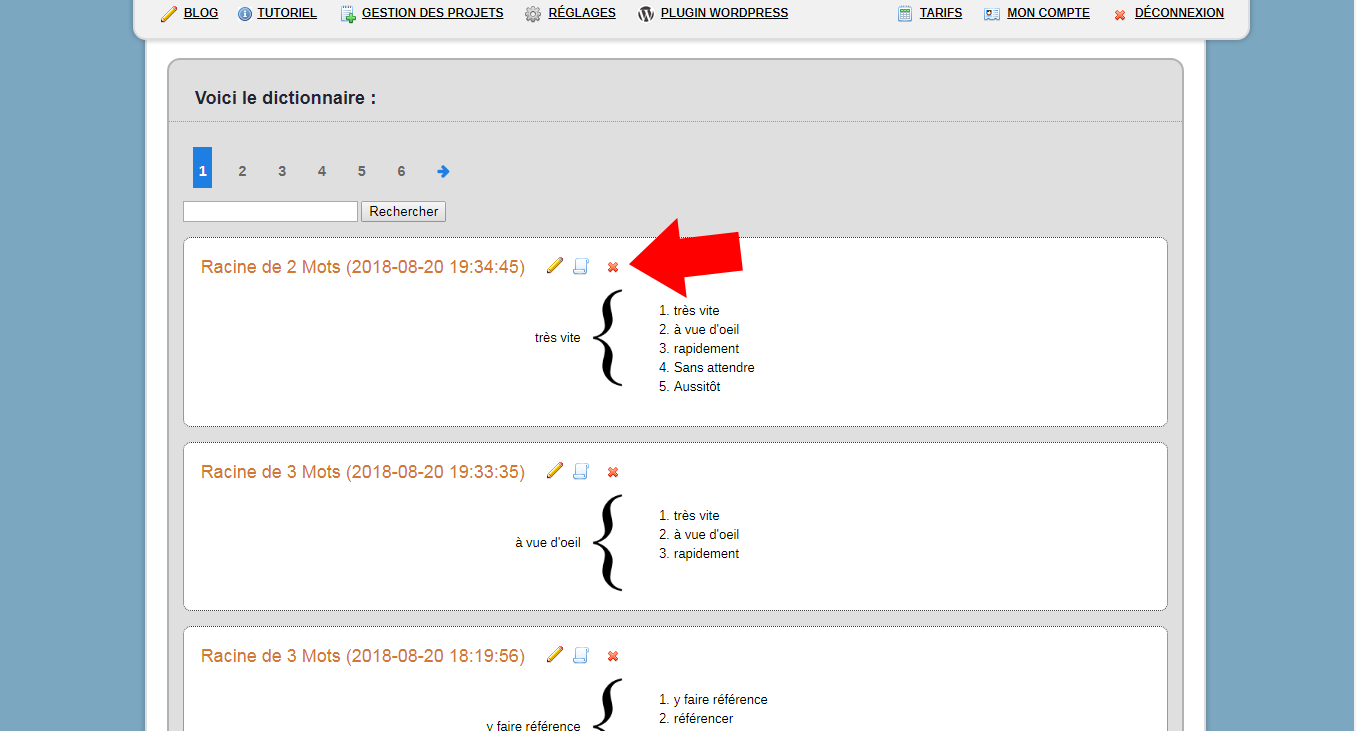Open the Plugin WordPress page
Viewport: 1356px width, 731px height.
point(724,13)
